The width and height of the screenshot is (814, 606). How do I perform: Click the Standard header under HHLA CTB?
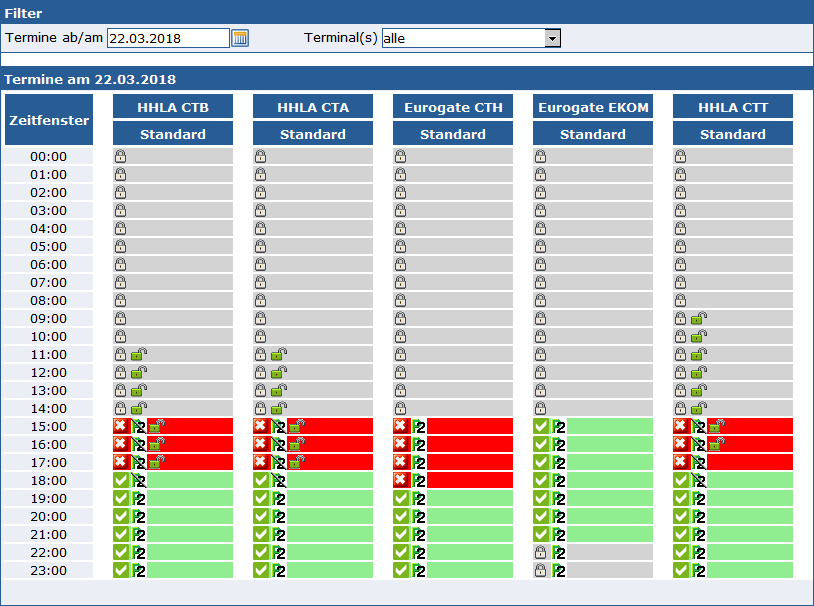(x=173, y=134)
